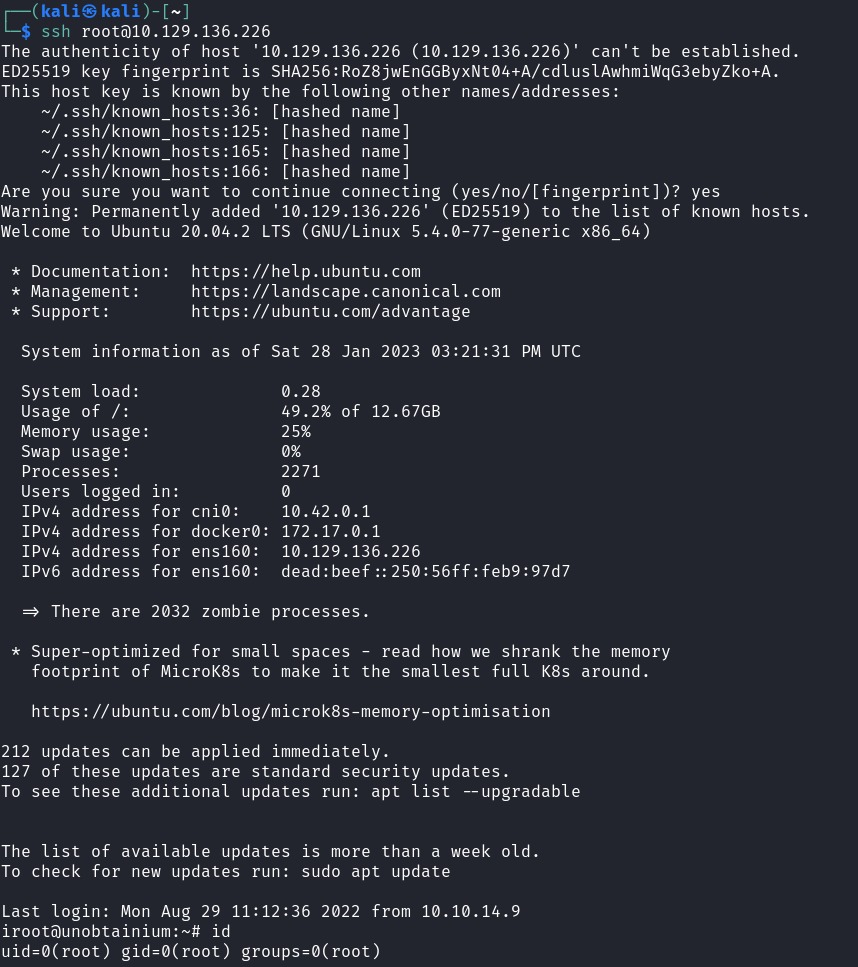The width and height of the screenshot is (858, 967).
Task: Click the ssh root@10.129.136.226 command text
Action: coord(156,32)
